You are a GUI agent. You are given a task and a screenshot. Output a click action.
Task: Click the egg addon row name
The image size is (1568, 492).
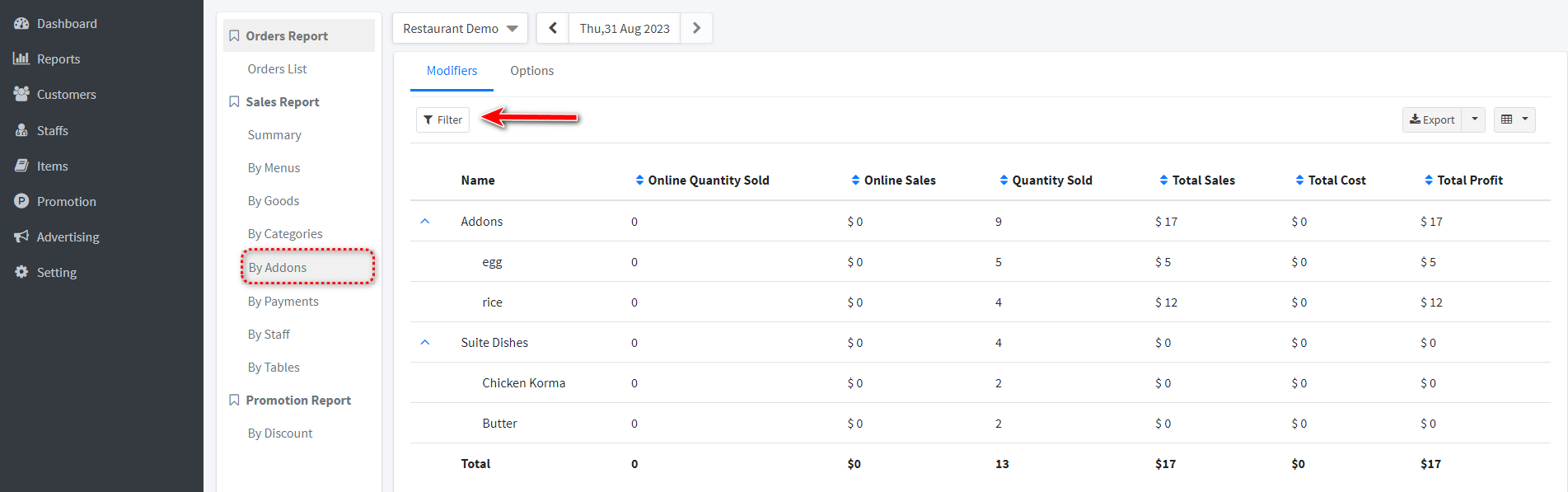point(492,262)
